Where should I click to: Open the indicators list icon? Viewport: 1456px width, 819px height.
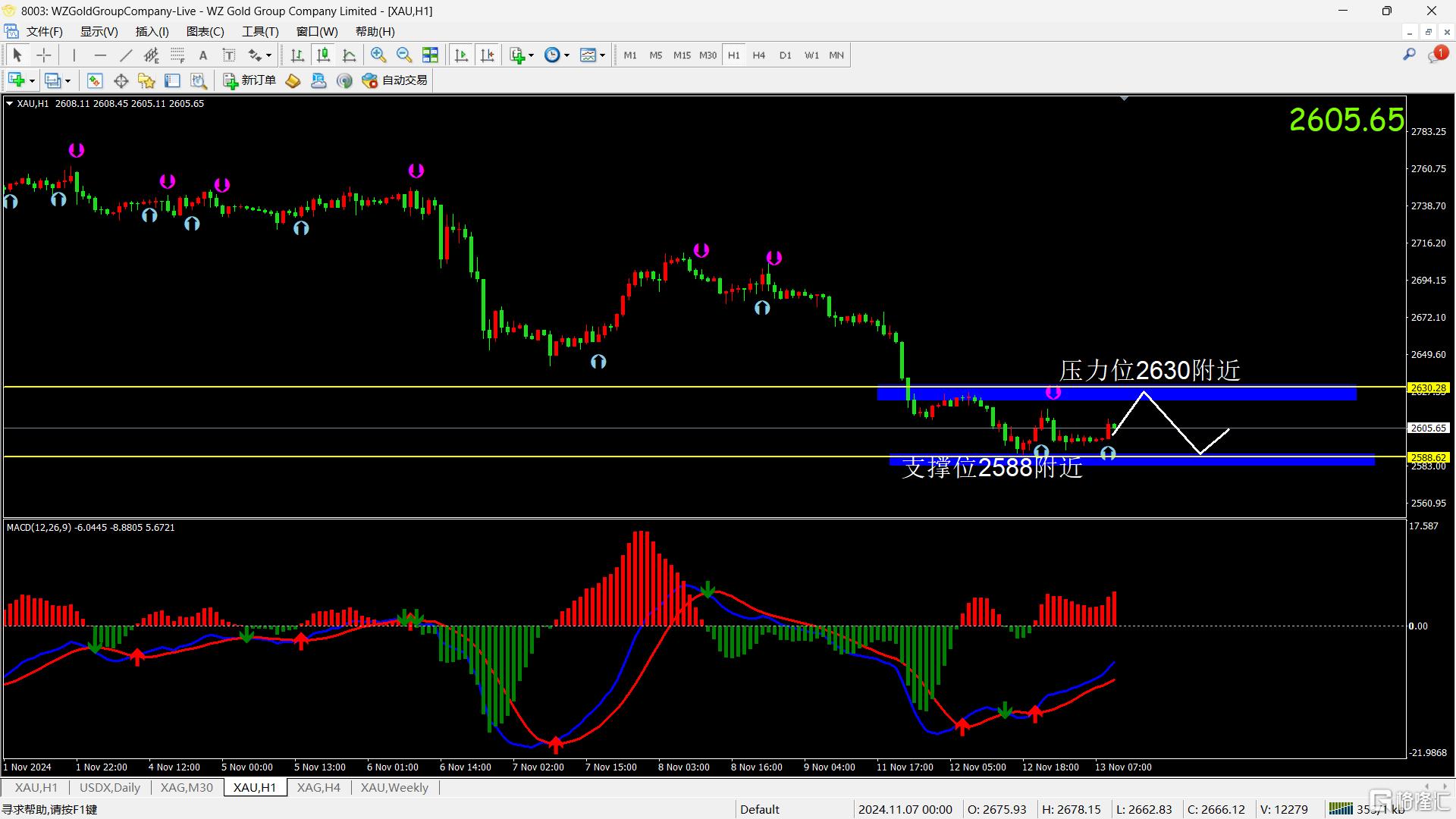click(517, 55)
